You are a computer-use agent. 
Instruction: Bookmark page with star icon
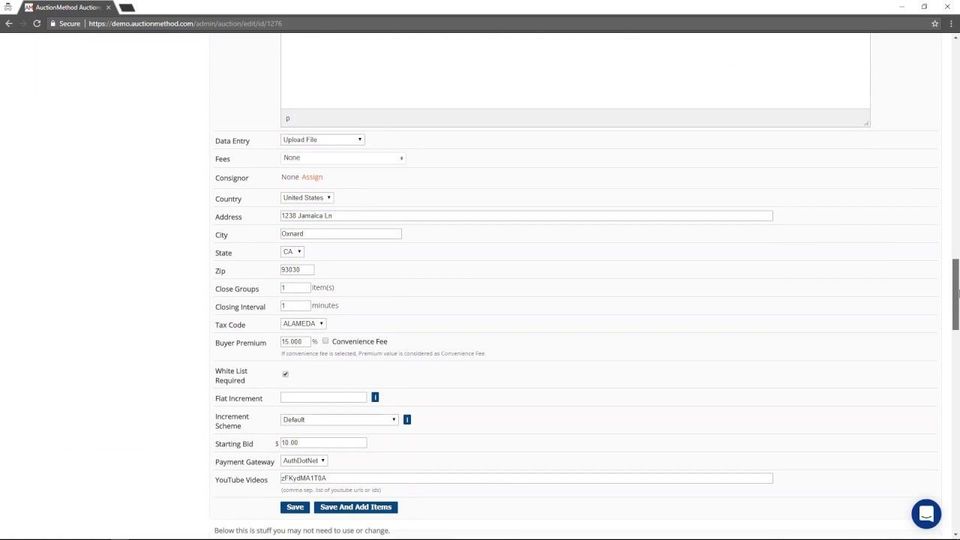coord(935,23)
